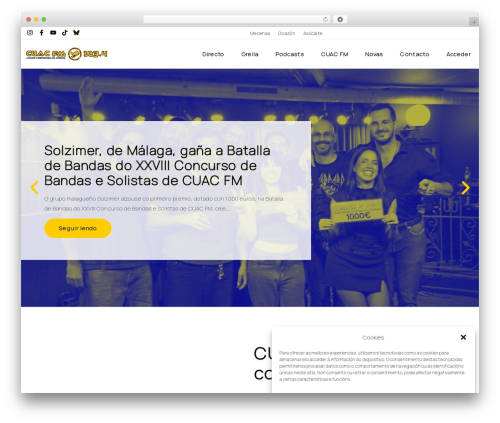Viewport: 500px width, 423px height.
Task: Open the TikTok social icon
Action: (x=65, y=33)
